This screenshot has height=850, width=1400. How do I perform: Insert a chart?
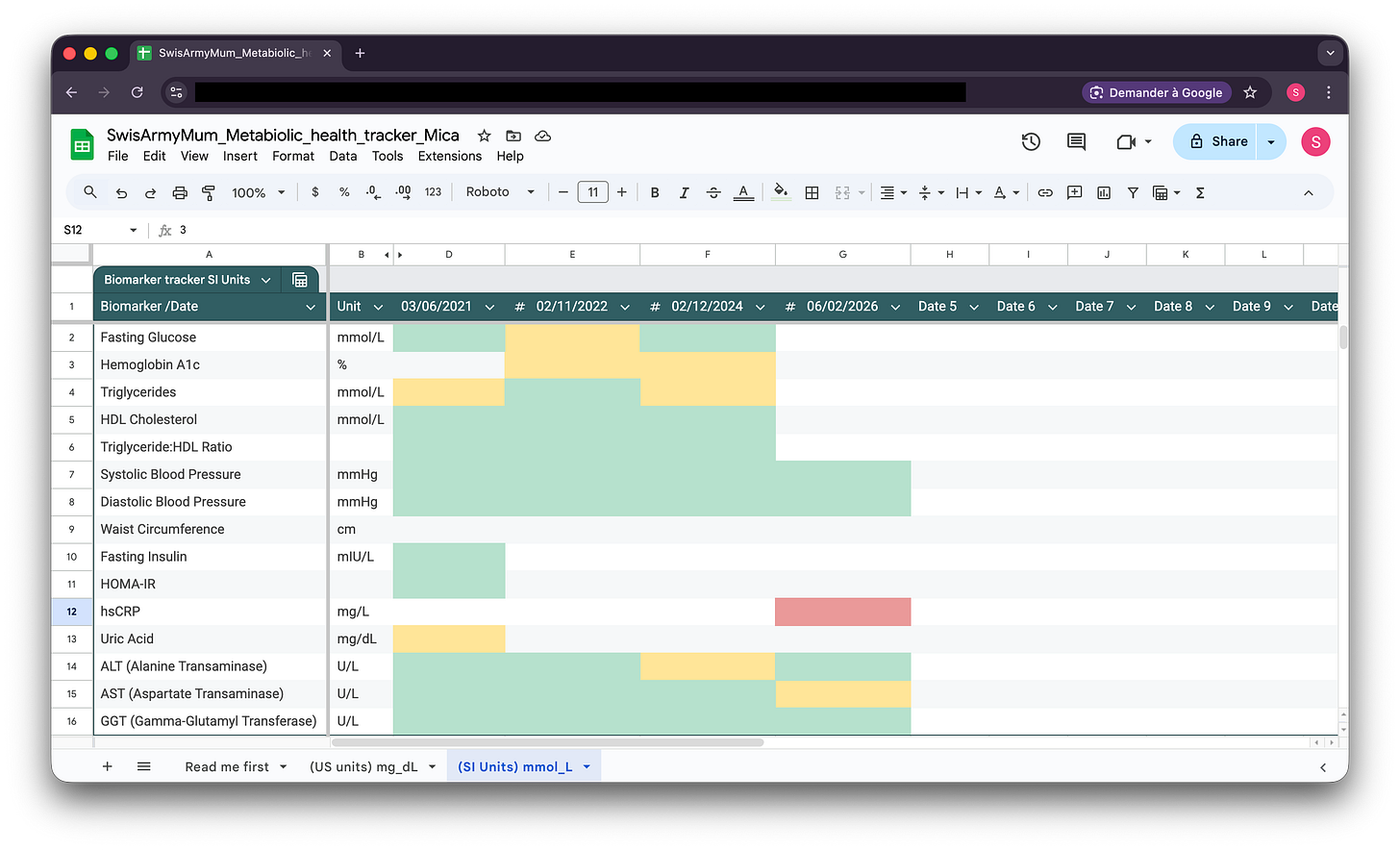1104,192
